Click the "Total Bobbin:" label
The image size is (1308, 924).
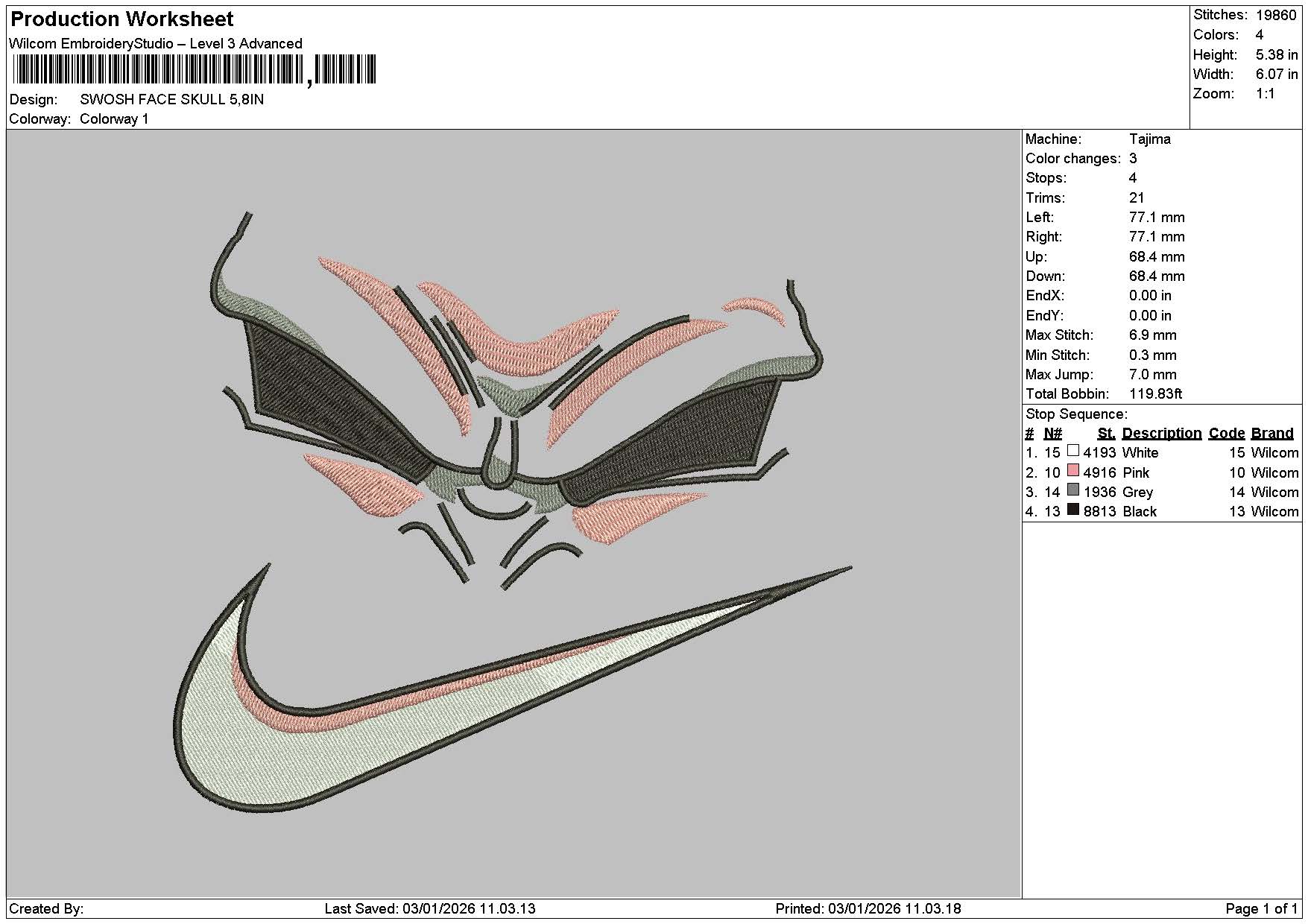click(1067, 393)
